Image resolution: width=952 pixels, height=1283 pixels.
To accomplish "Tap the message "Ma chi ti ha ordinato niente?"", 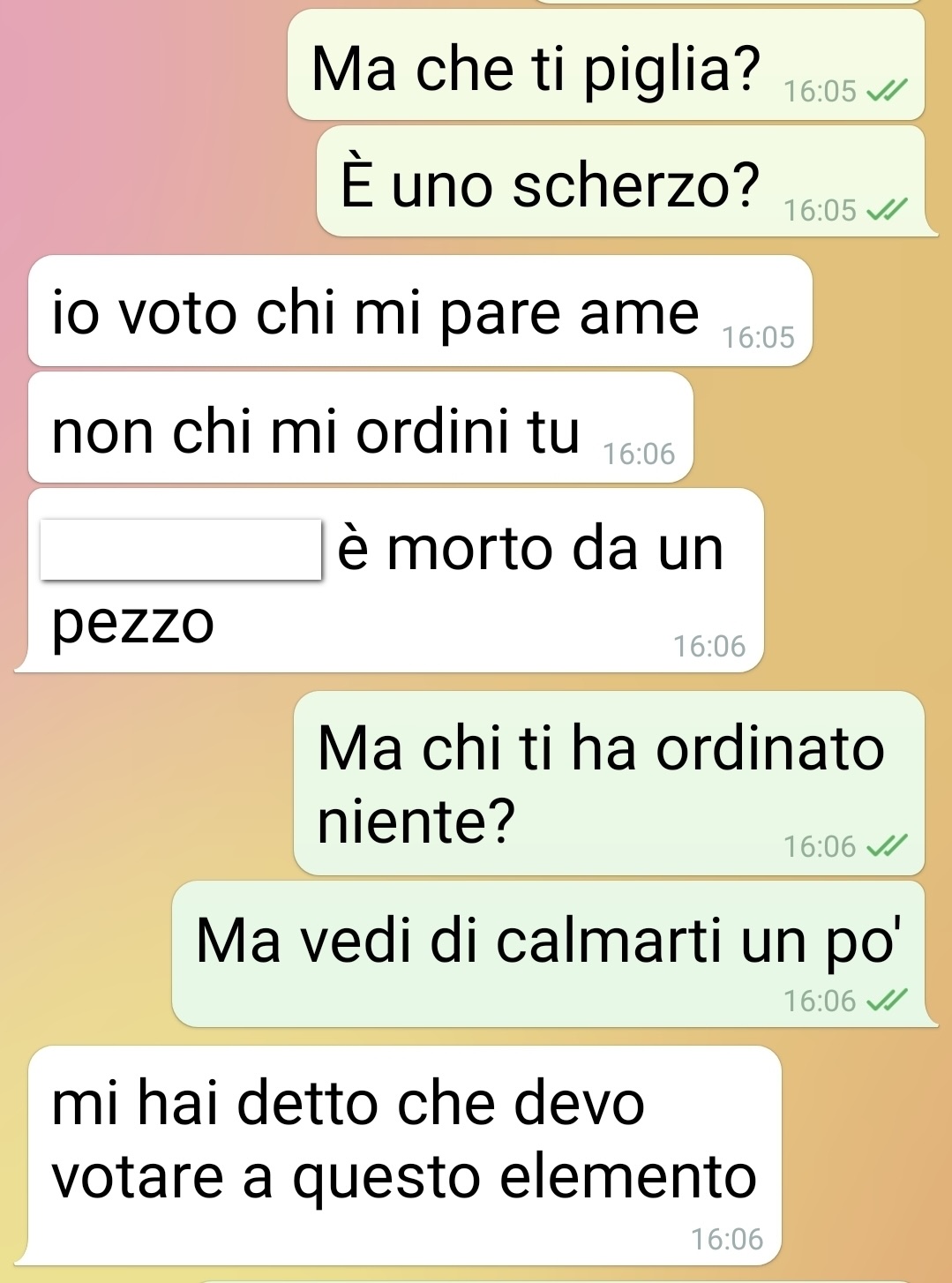I will click(609, 784).
